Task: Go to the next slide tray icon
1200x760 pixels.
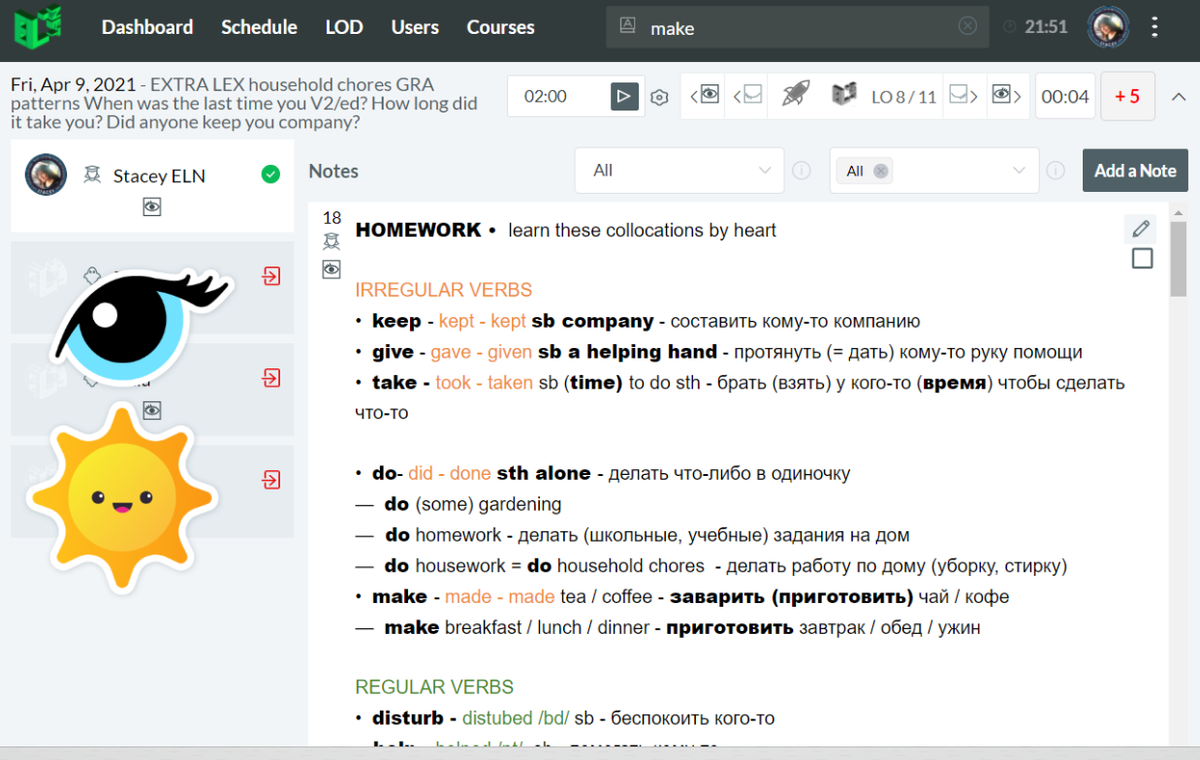Action: point(962,95)
